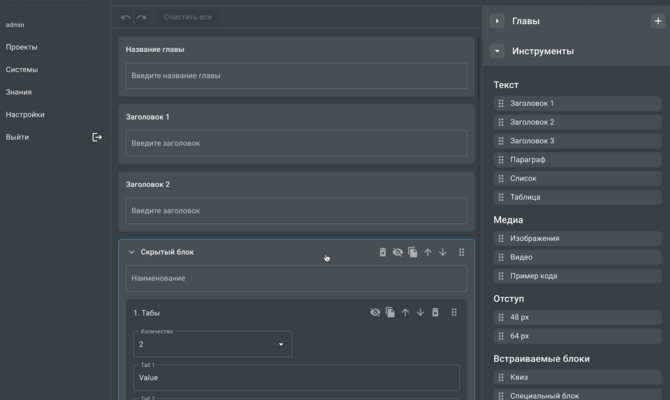Move the Табы block down
Screen dimensions: 670x400
coord(420,312)
